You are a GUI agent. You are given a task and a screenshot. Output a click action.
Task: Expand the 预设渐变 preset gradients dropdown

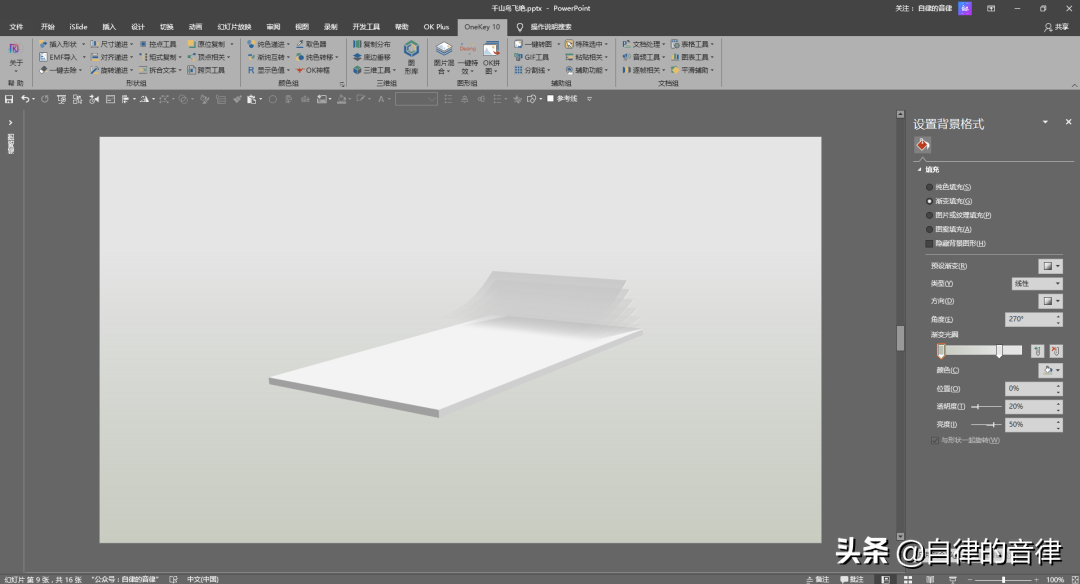(1049, 266)
